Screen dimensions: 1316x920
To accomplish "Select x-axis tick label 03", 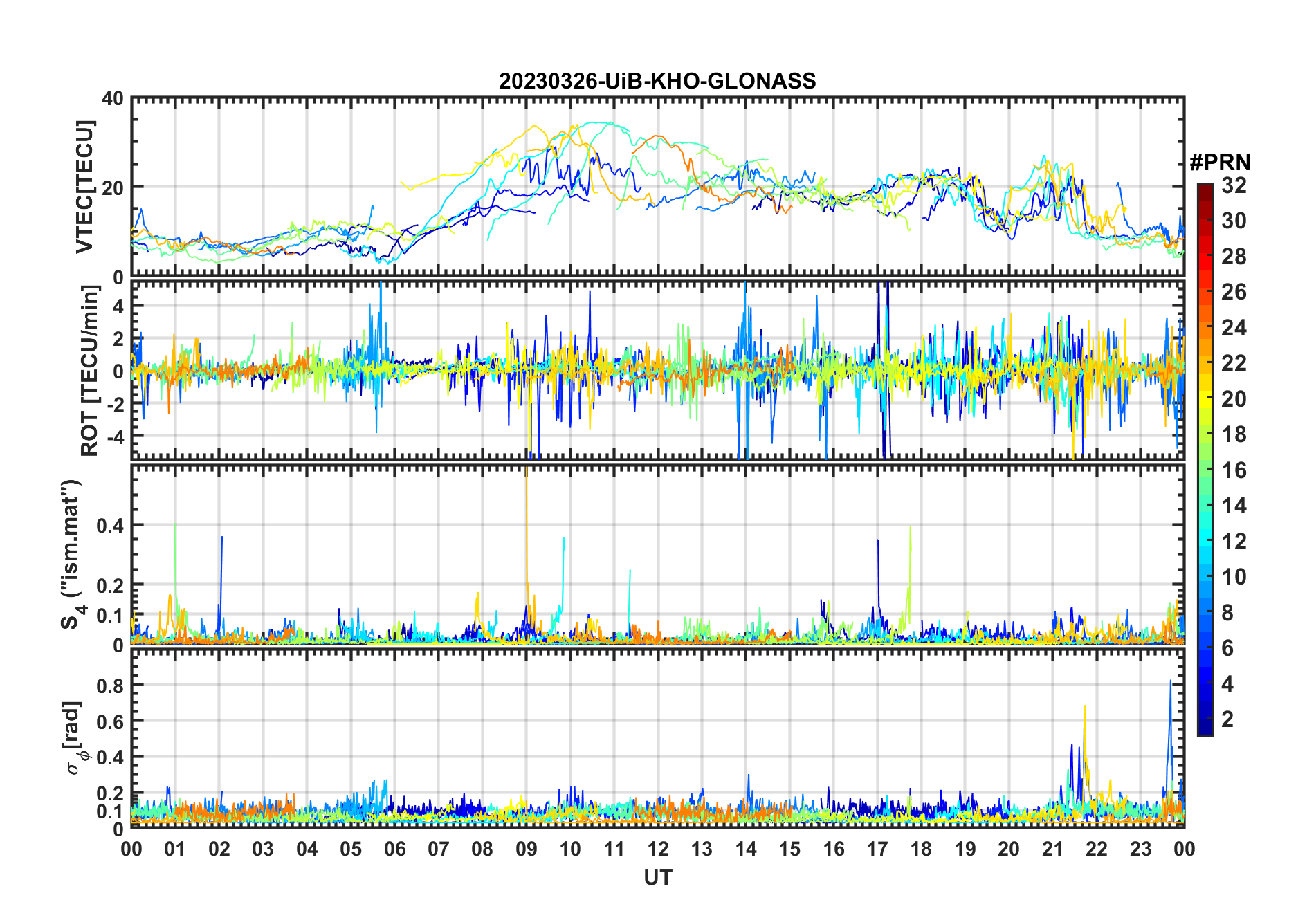I will click(263, 849).
